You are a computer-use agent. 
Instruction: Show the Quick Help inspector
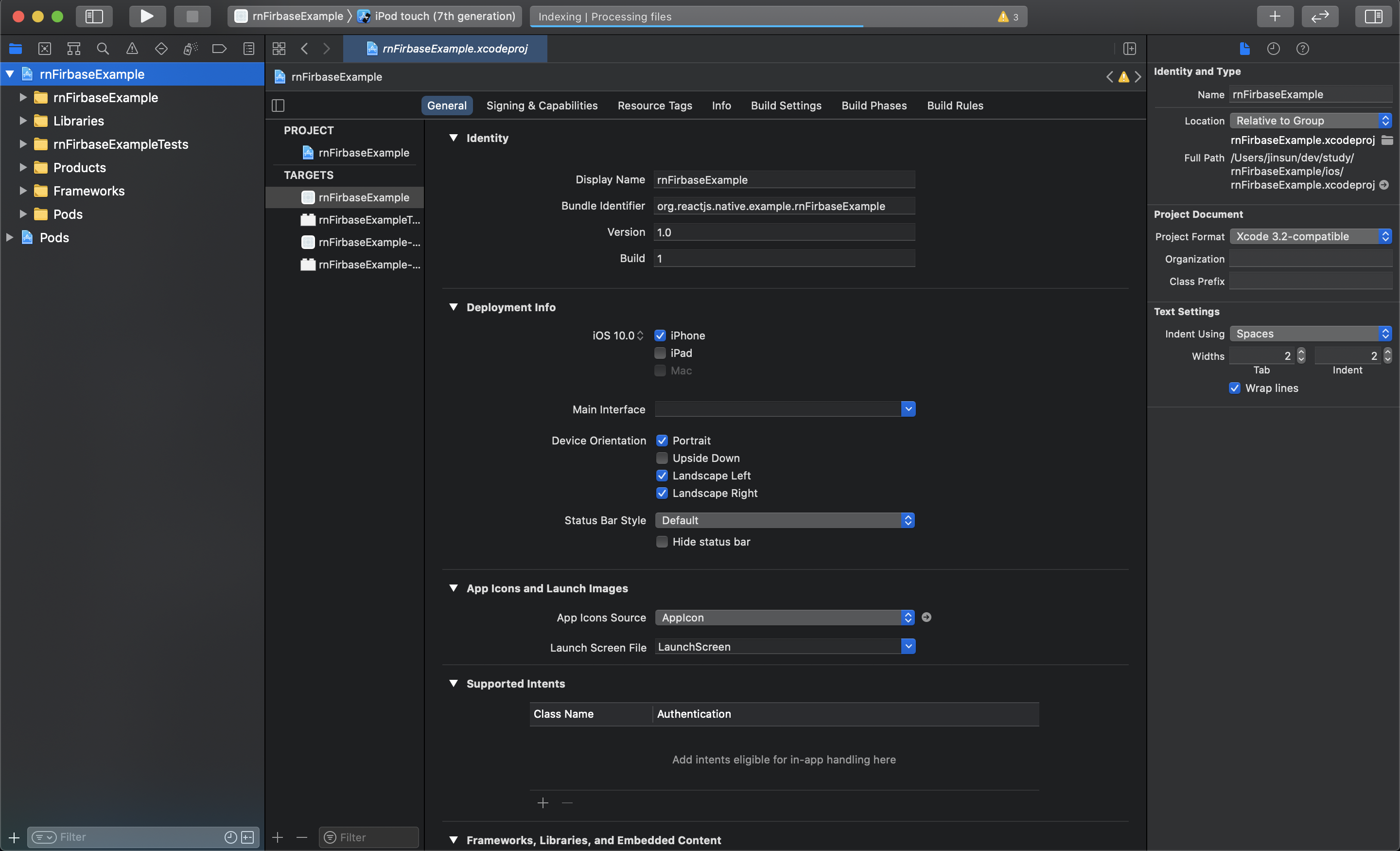tap(1302, 49)
